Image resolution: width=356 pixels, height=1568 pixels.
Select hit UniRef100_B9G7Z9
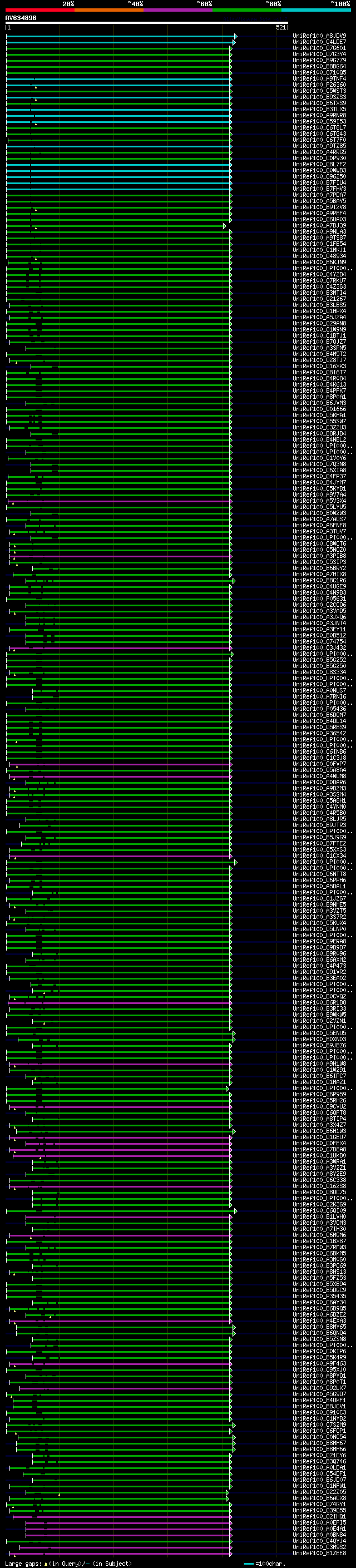319,60
